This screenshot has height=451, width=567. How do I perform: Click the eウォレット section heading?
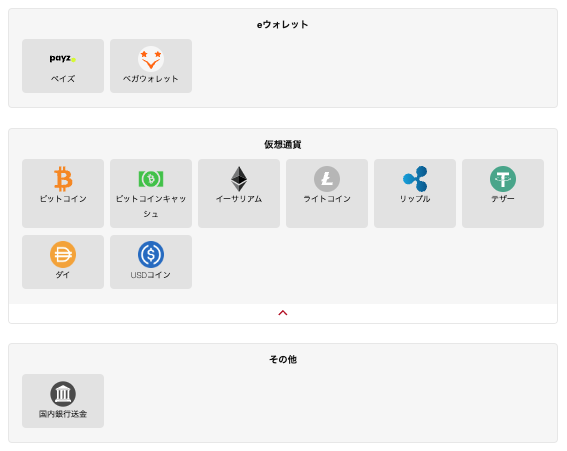(x=283, y=25)
